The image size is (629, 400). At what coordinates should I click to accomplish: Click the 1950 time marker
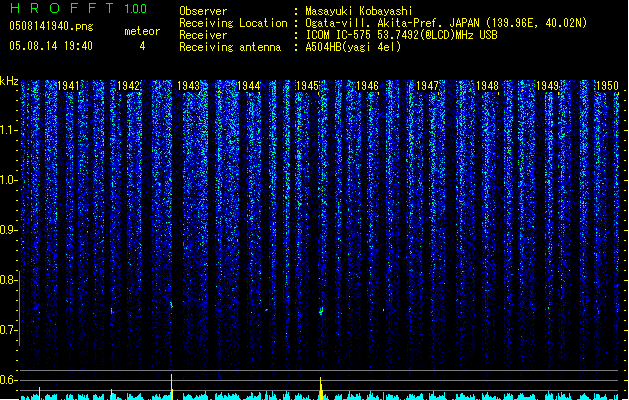(607, 86)
